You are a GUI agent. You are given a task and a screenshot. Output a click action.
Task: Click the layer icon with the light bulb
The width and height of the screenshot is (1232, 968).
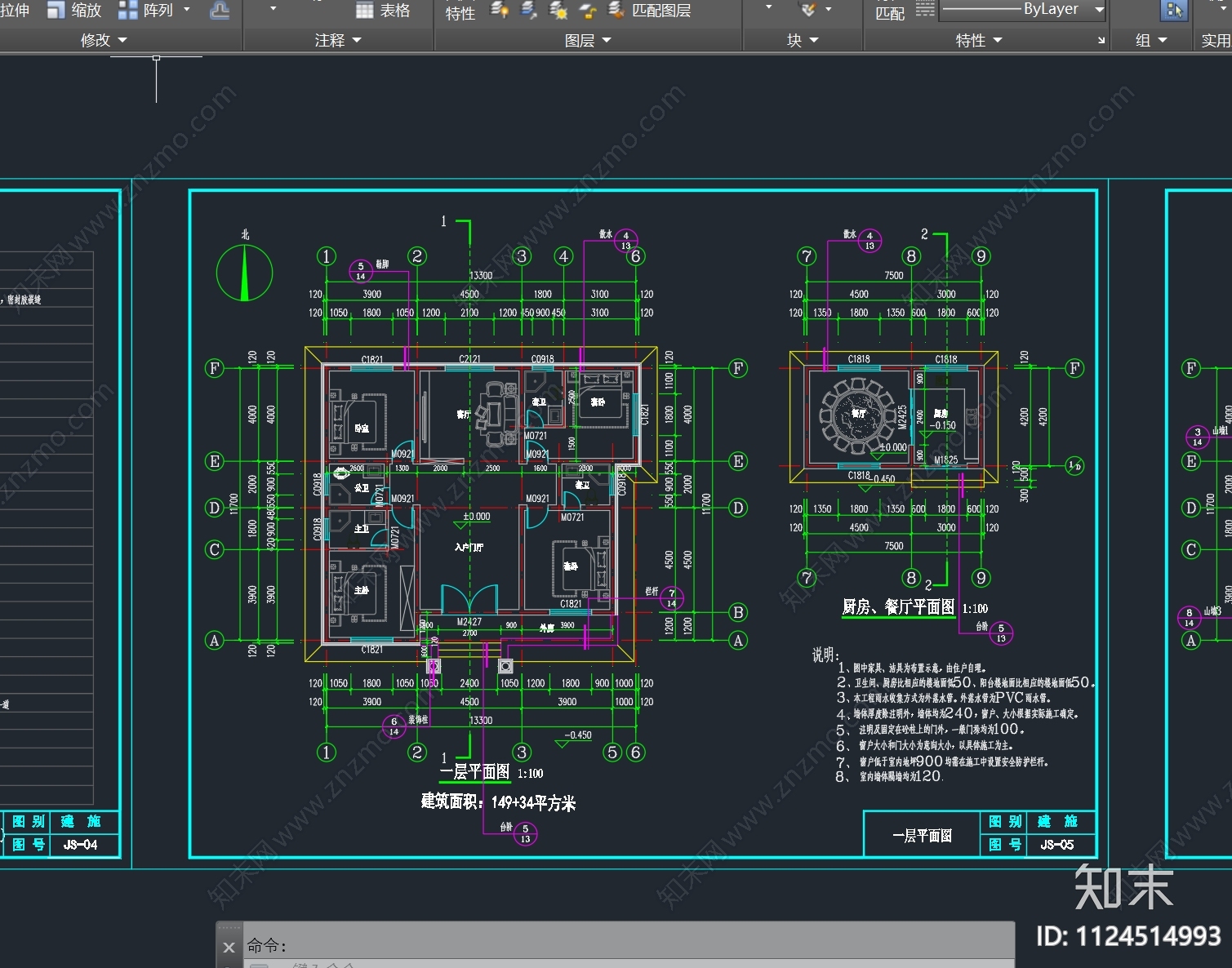[499, 10]
